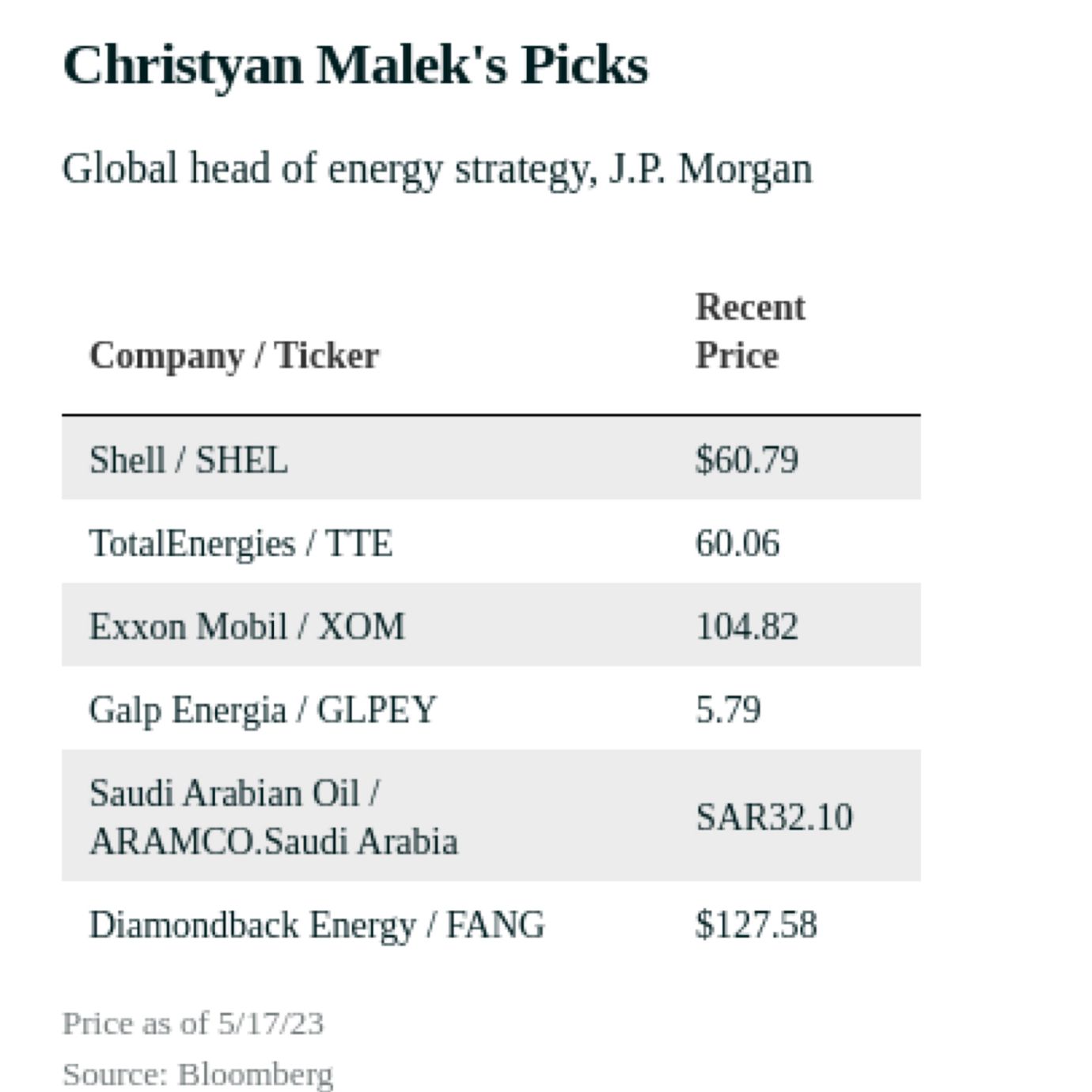This screenshot has height=1092, width=1092.
Task: Click the word Bloomberg in the source line
Action: 256,1075
